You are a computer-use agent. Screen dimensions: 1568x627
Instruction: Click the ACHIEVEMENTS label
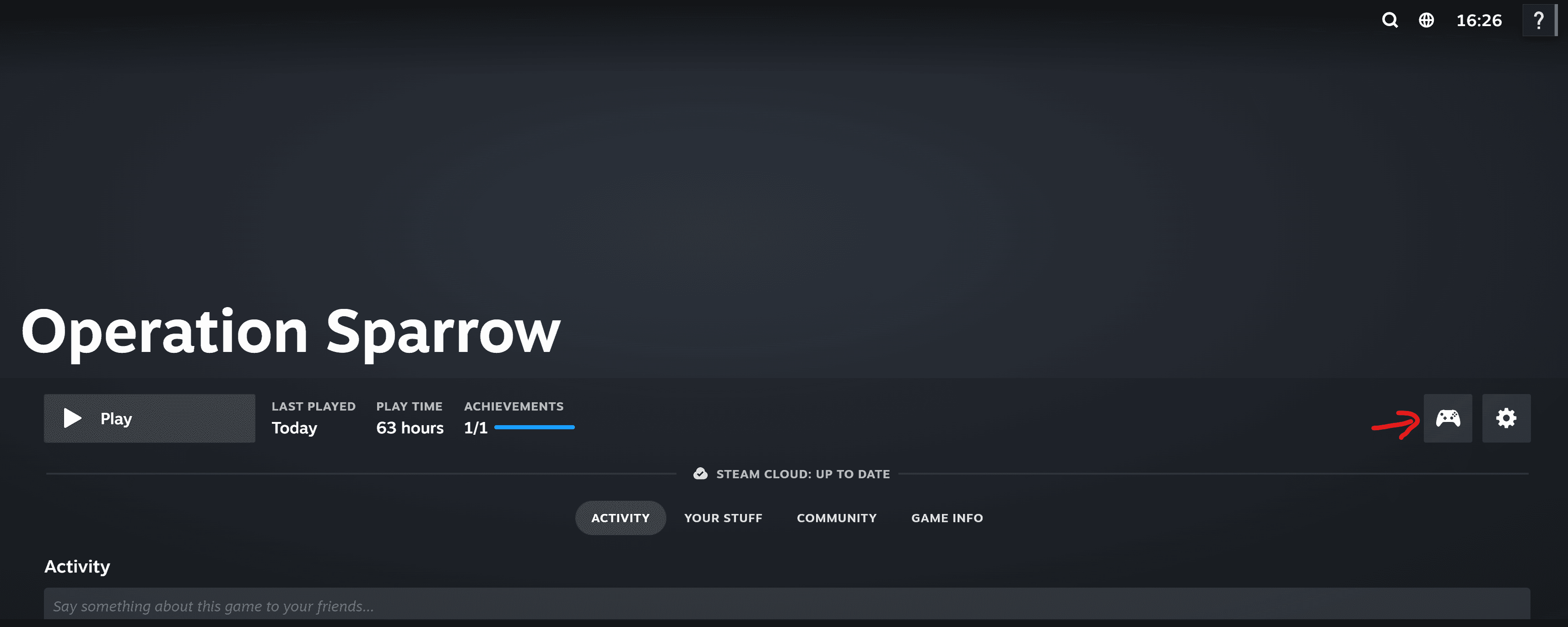coord(514,406)
